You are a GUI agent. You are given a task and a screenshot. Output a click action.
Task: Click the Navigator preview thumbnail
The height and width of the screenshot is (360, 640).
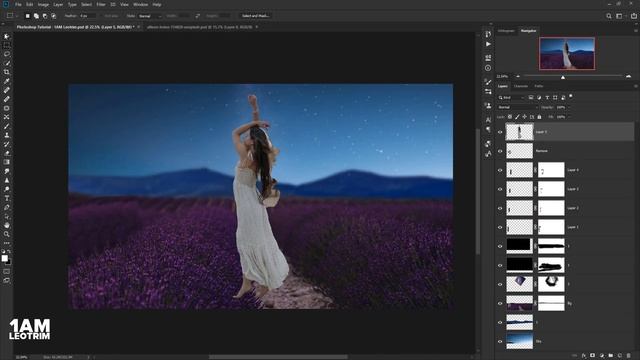[x=567, y=53]
